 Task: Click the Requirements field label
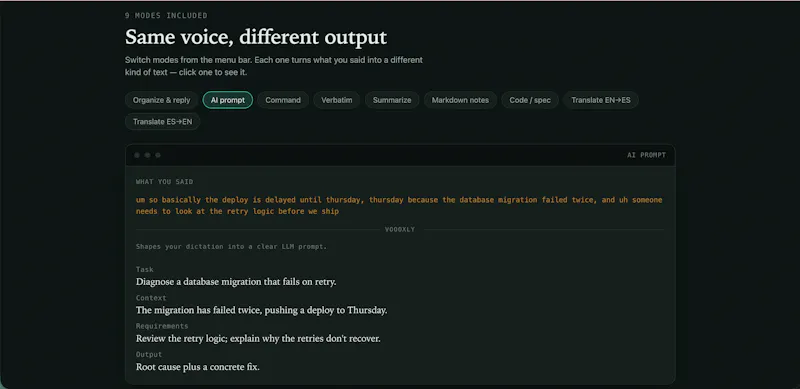tap(162, 326)
